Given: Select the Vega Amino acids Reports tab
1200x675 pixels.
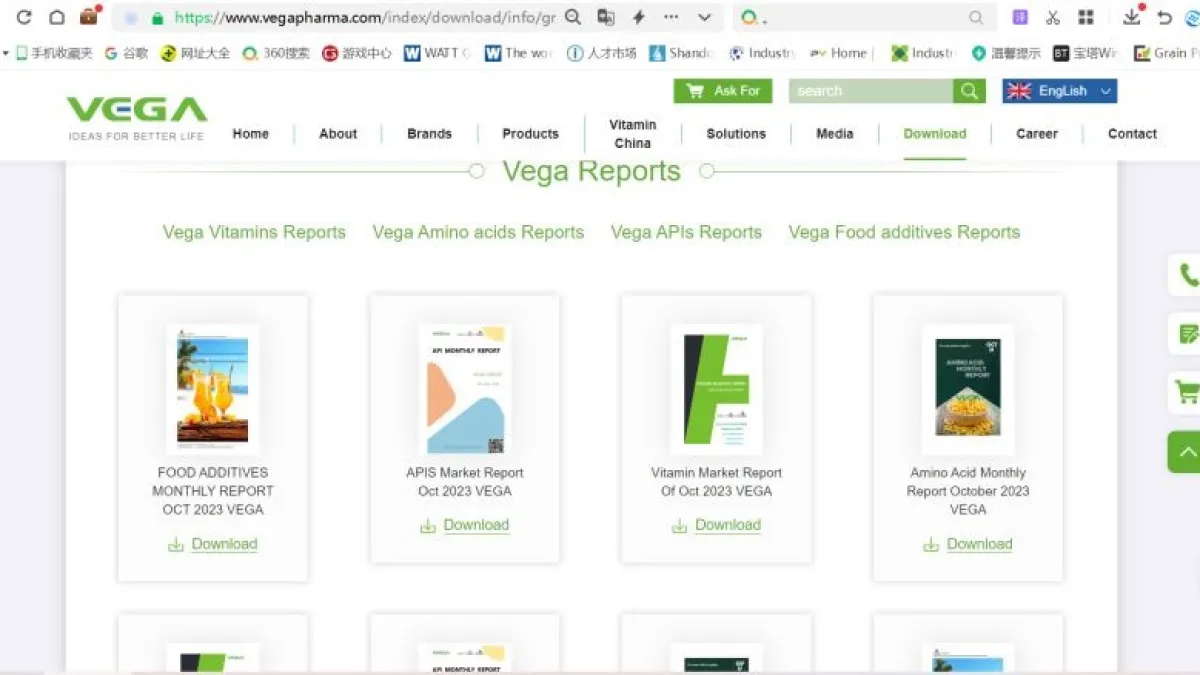Looking at the screenshot, I should pyautogui.click(x=478, y=232).
